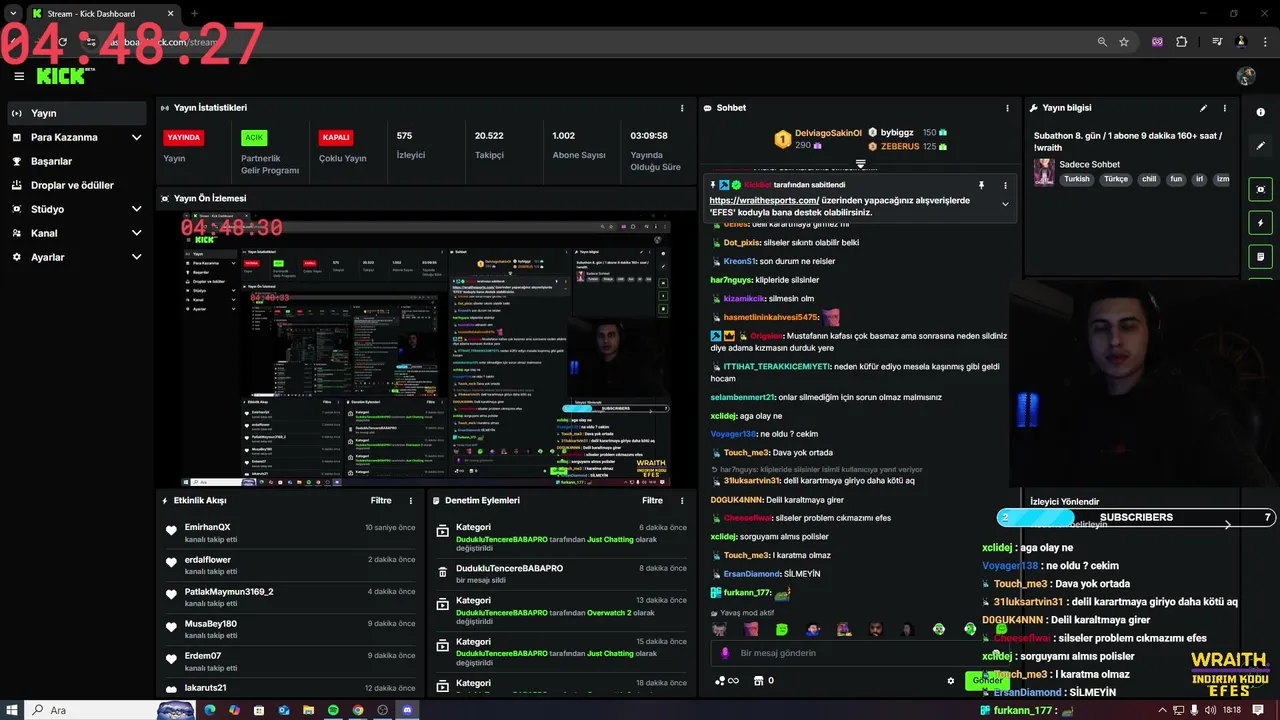Screen dimensions: 1280x720
Task: Click the 1.002 Abone Sayısı stat
Action: tap(578, 145)
